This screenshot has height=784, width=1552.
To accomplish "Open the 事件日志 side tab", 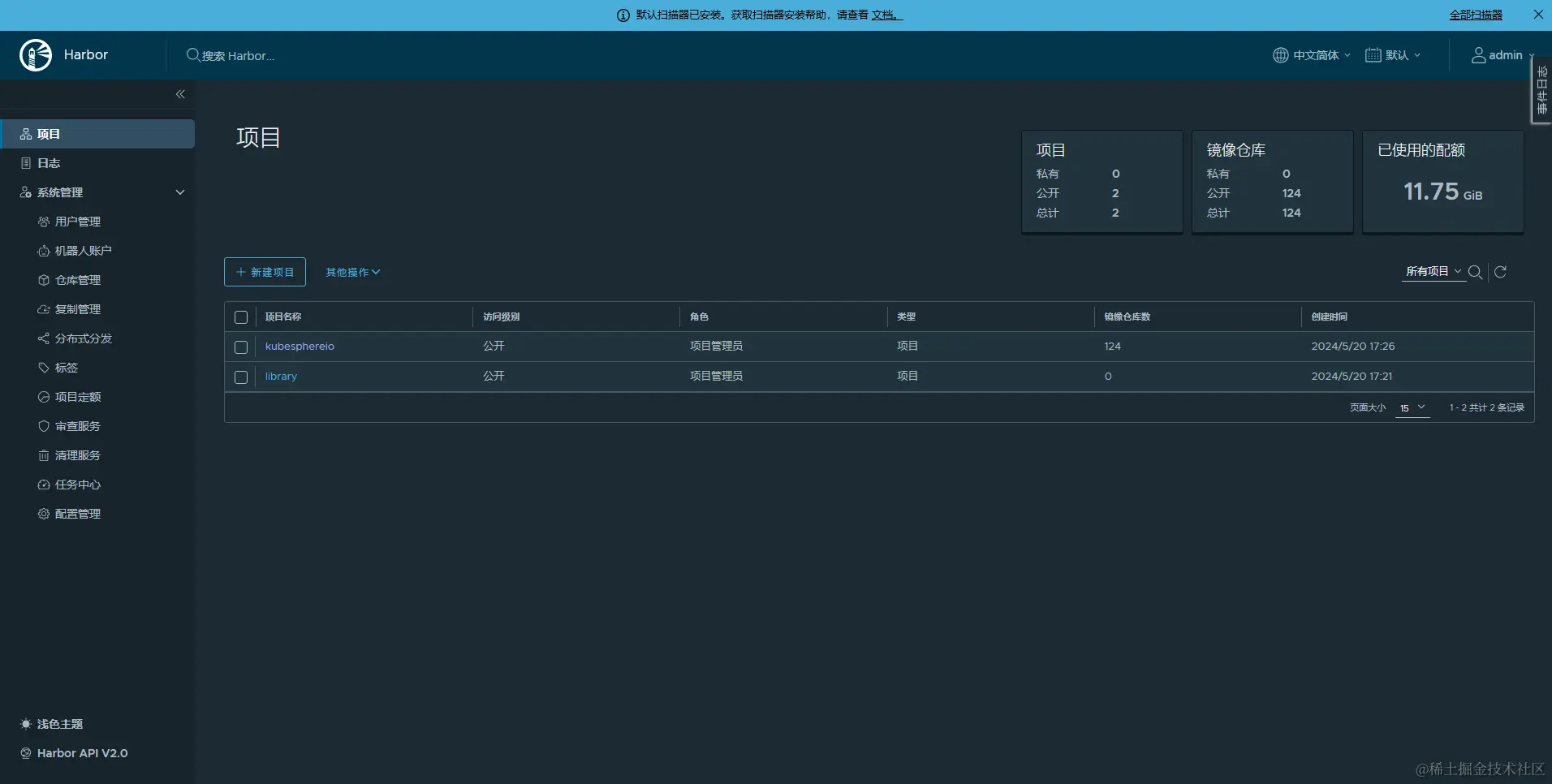I will (1541, 90).
